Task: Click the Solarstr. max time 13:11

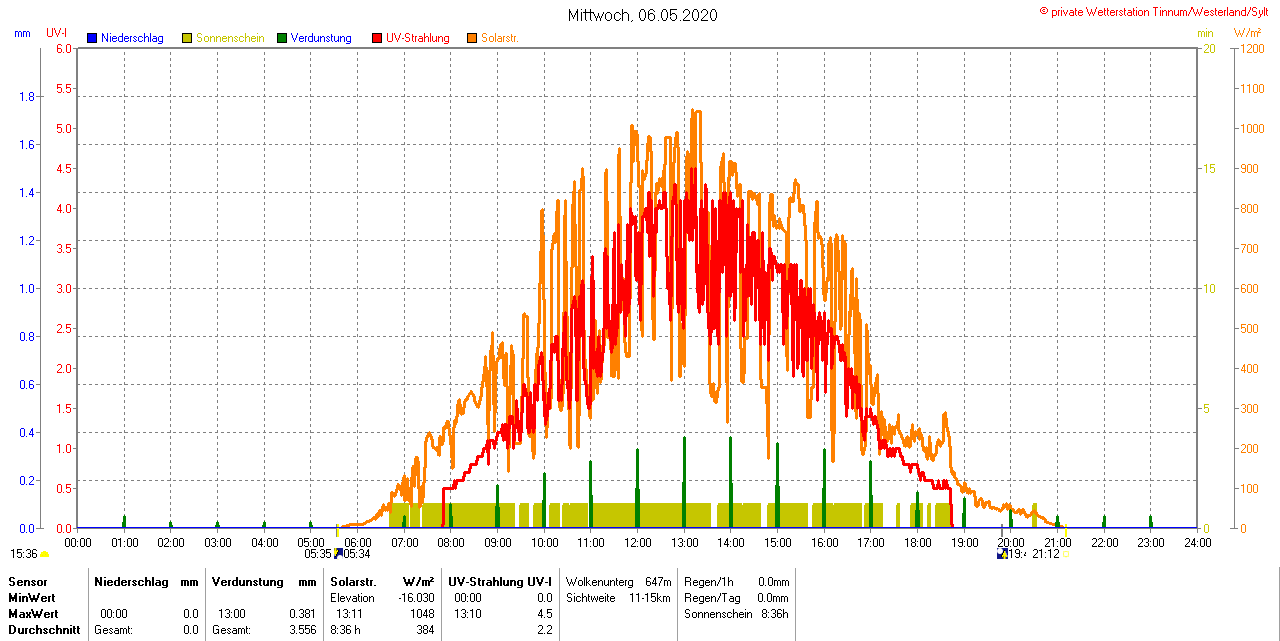Action: tap(349, 613)
